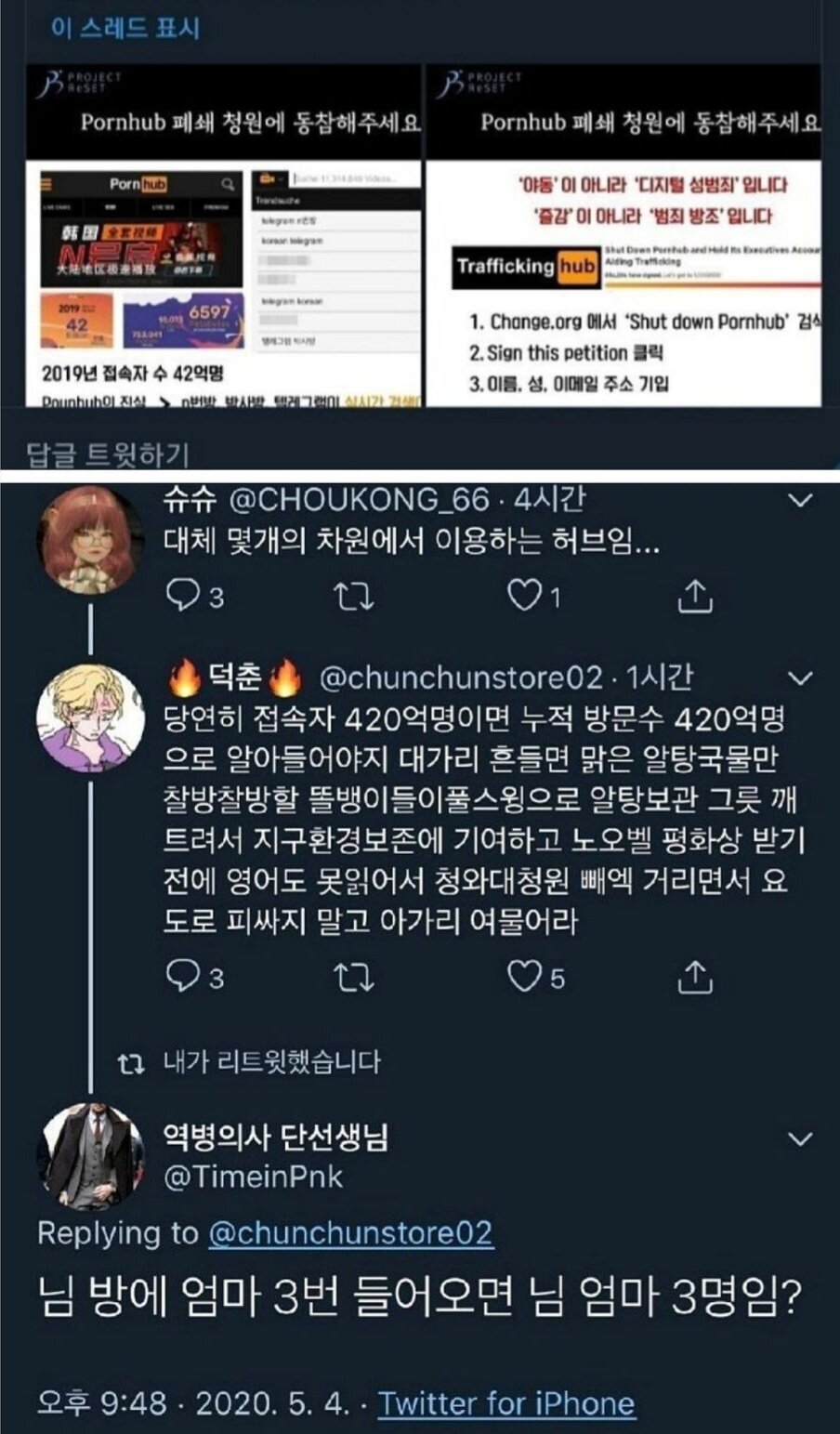This screenshot has height=1434, width=840.
Task: Reply to chunchunstore02's tweet via comment icon
Action: click(x=180, y=977)
